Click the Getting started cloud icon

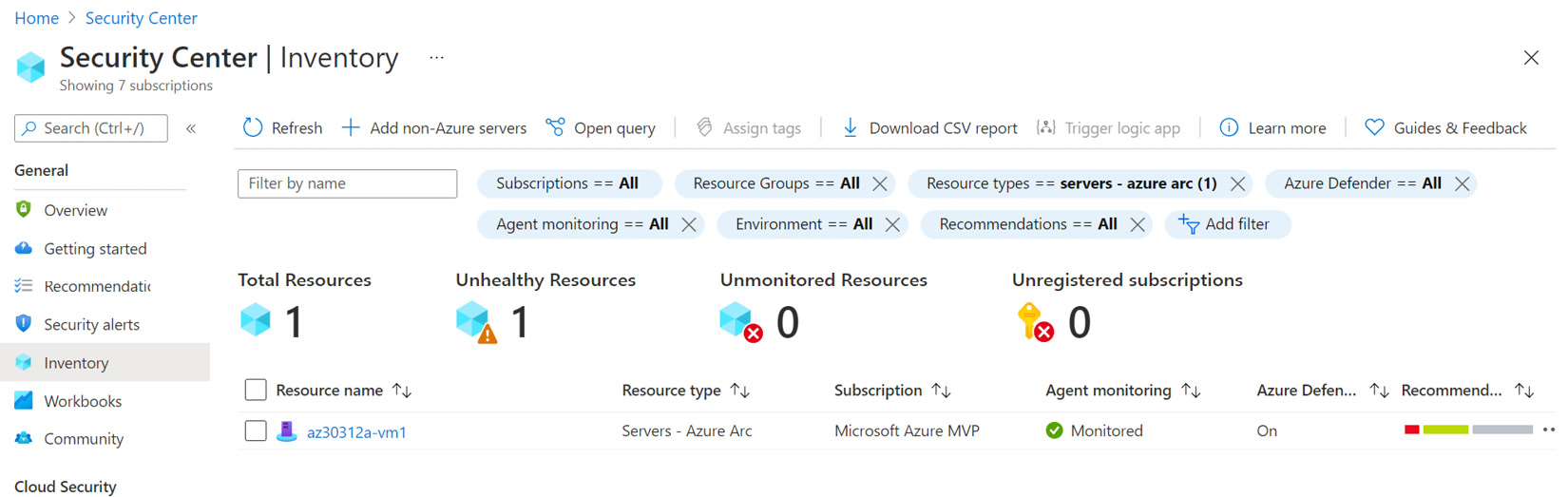[x=24, y=248]
